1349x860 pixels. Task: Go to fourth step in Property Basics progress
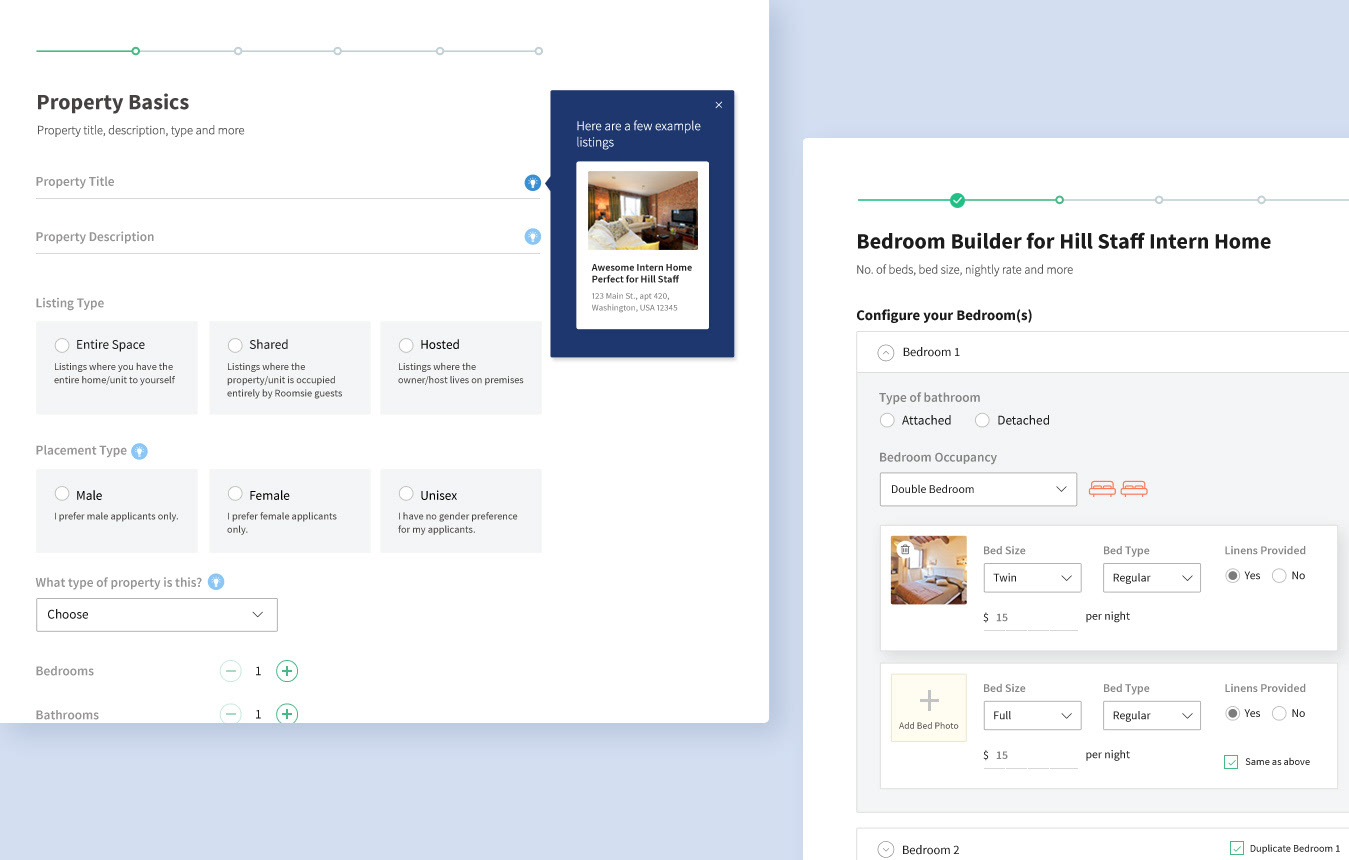click(x=440, y=51)
